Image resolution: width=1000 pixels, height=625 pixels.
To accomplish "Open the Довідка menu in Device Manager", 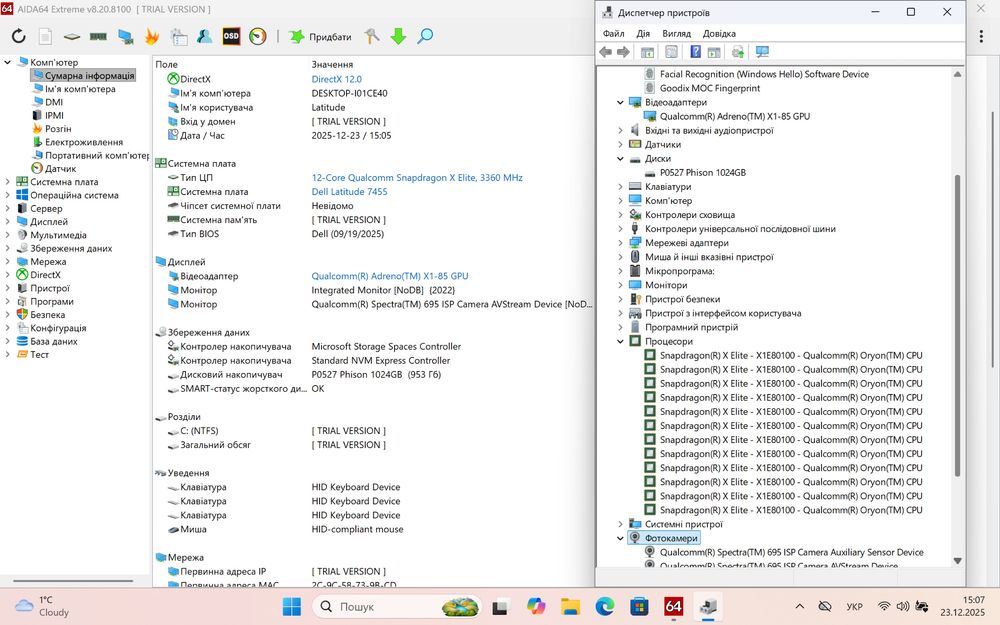I will tap(719, 33).
